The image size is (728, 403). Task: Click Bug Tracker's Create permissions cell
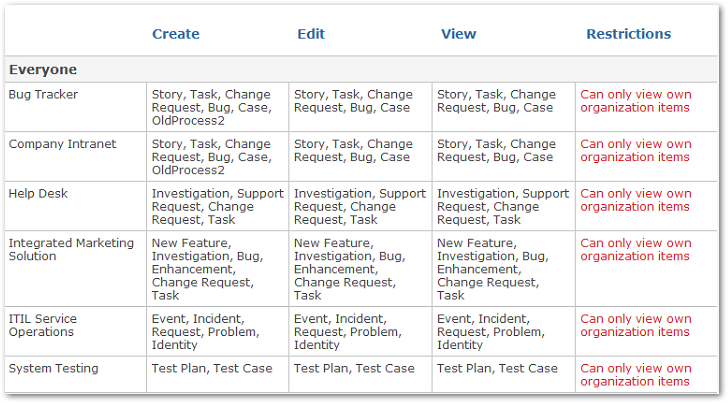(217, 107)
